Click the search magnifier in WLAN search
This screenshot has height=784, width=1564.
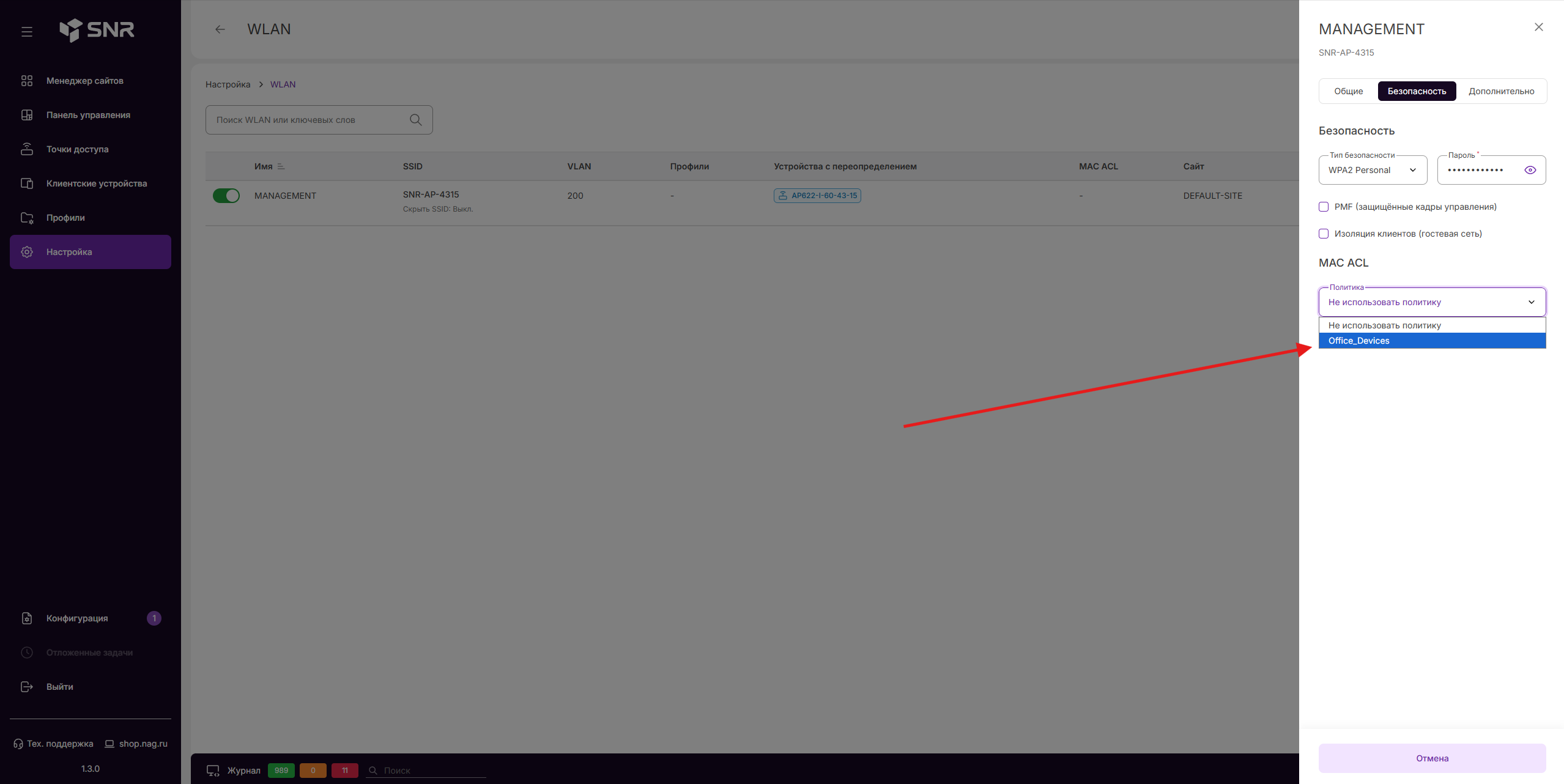[416, 120]
